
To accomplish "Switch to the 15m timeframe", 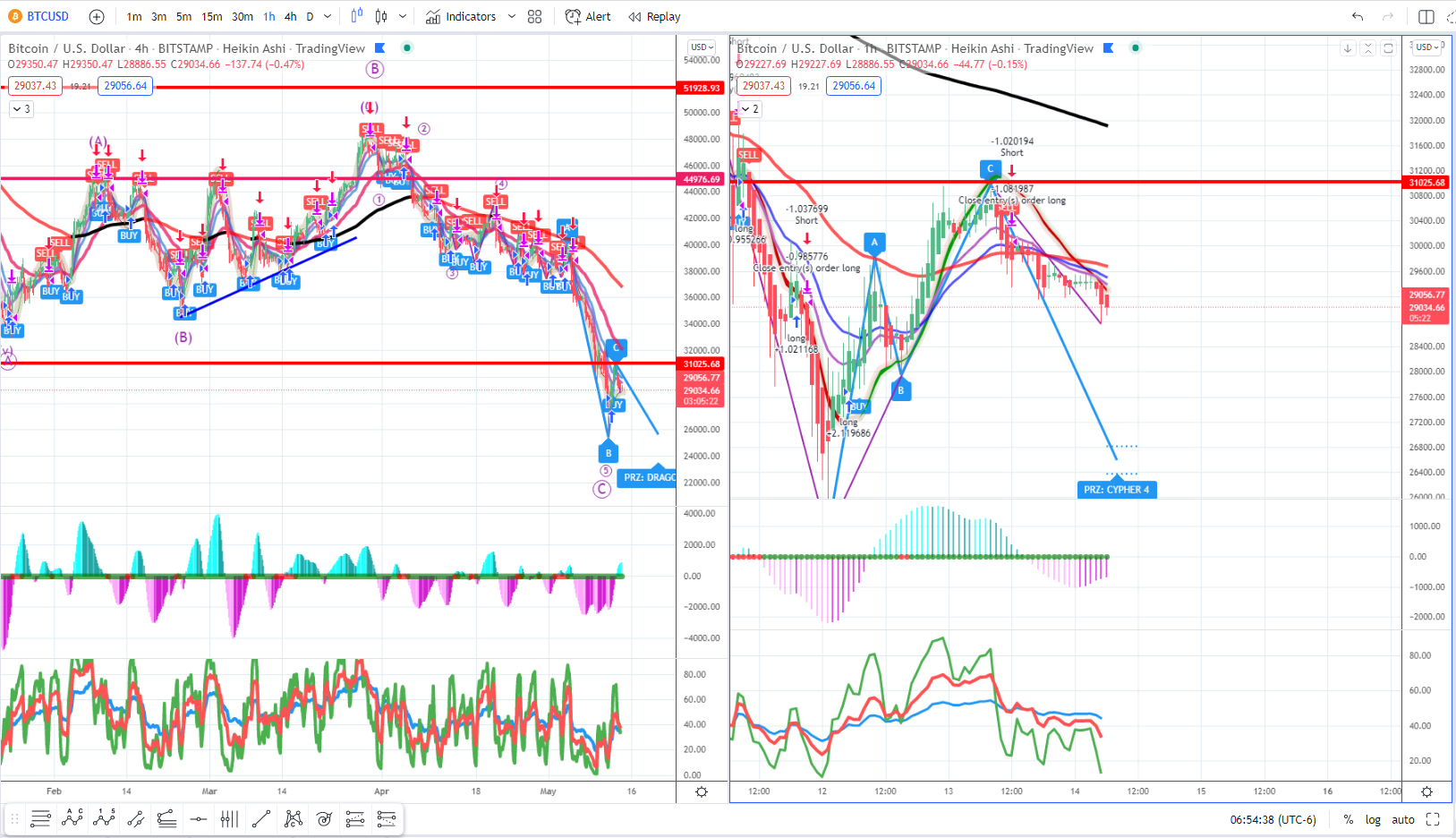I will click(x=212, y=16).
